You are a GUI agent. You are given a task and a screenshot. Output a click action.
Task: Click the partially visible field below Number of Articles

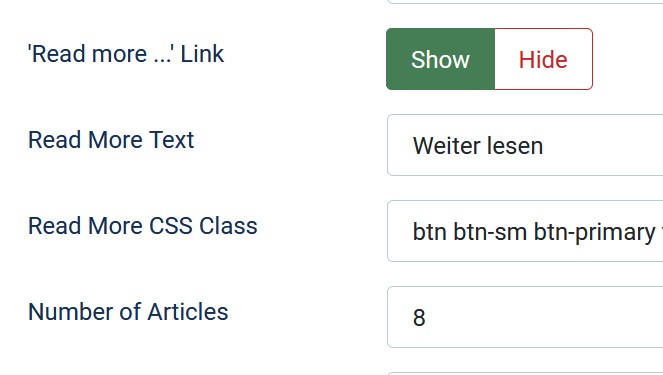pos(525,374)
